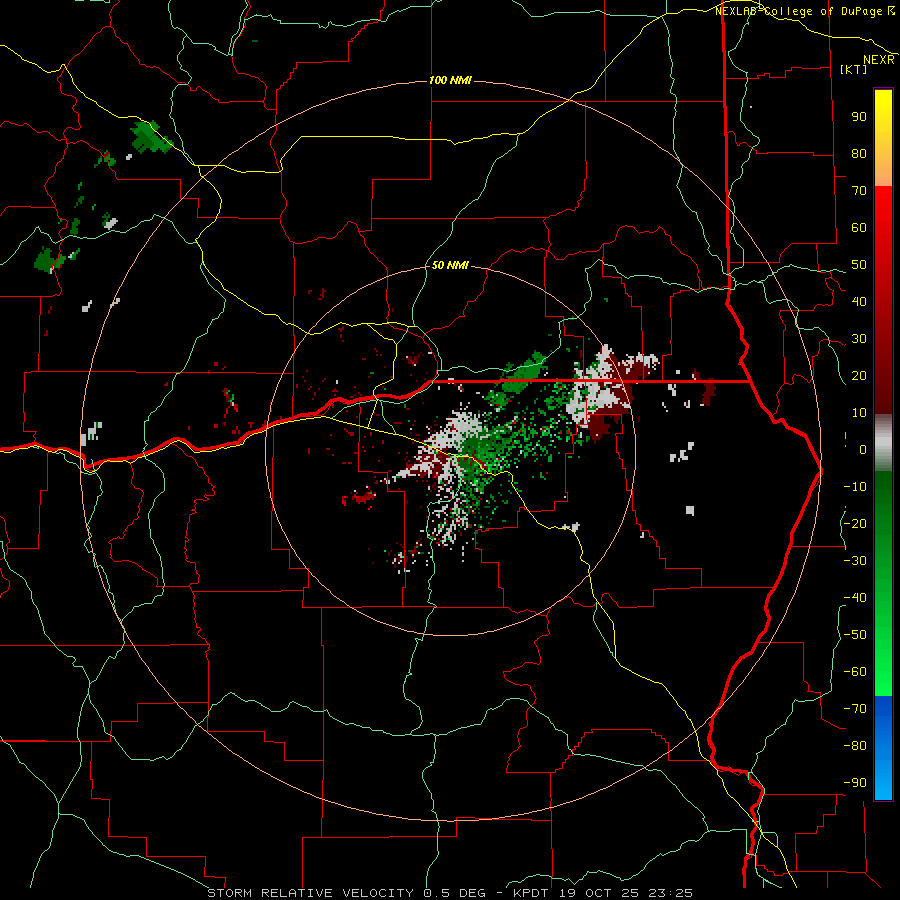Click the 100 NMI range ring label
Viewport: 900px width, 900px height.
450,80
